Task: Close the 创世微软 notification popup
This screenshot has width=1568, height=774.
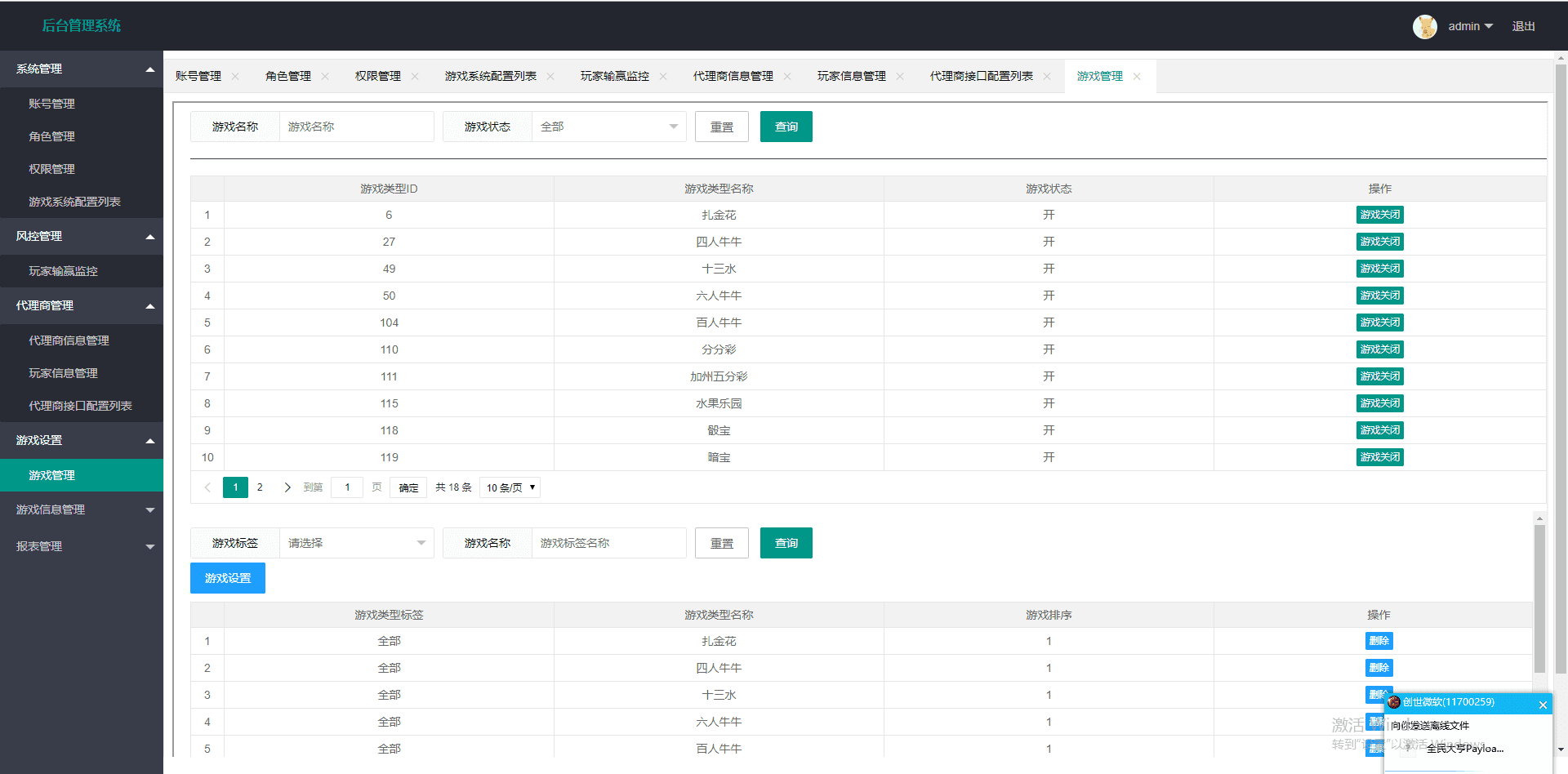Action: (x=1543, y=705)
